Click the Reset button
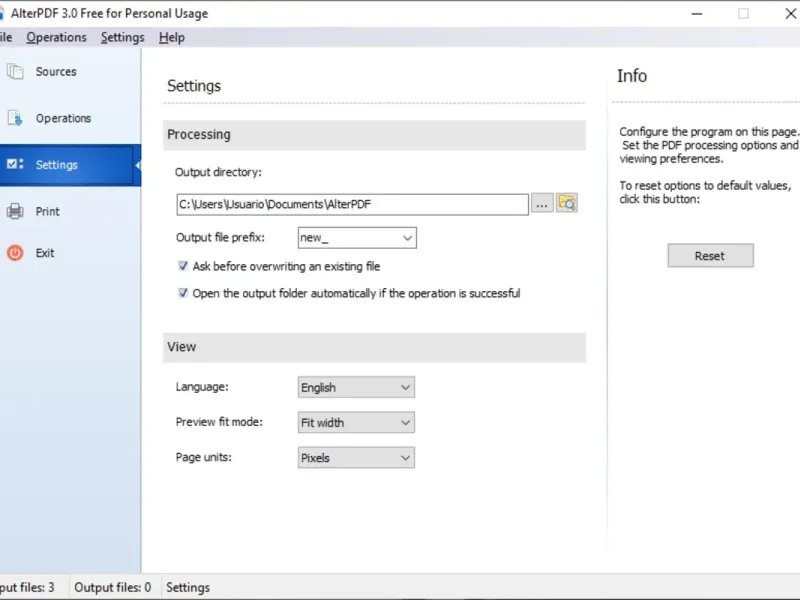 click(710, 256)
